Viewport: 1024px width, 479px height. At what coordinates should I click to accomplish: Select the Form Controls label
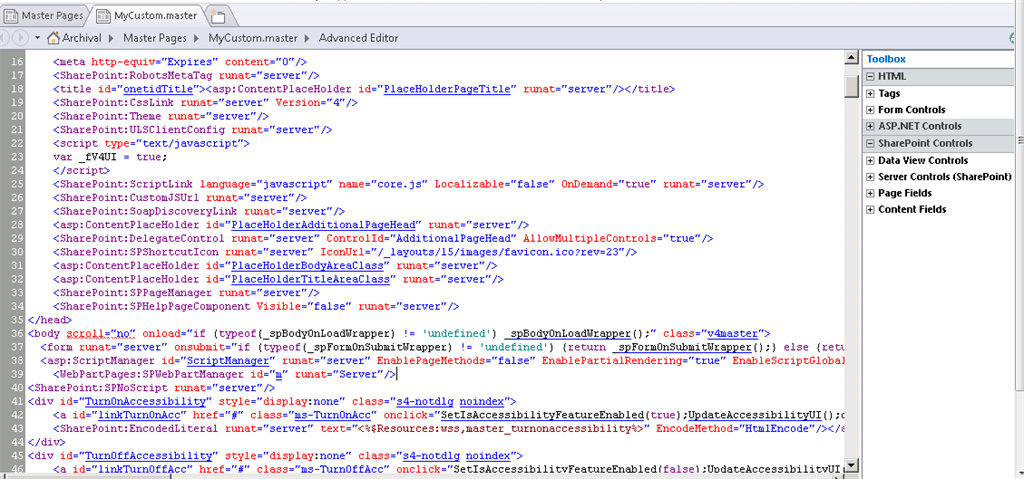tap(912, 110)
